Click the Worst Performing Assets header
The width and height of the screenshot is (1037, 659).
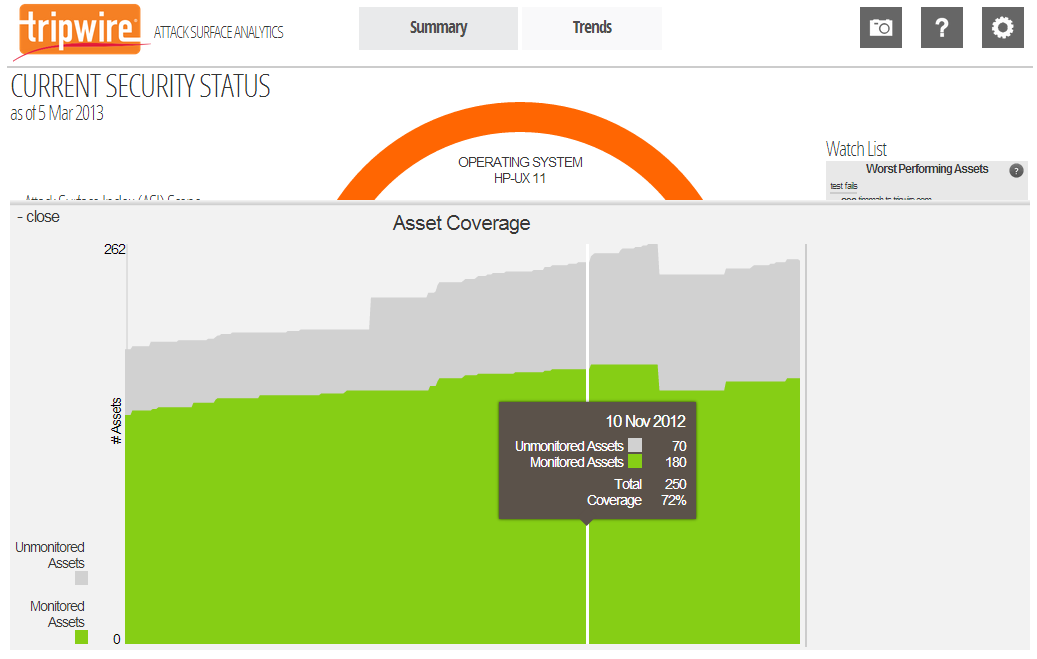927,169
